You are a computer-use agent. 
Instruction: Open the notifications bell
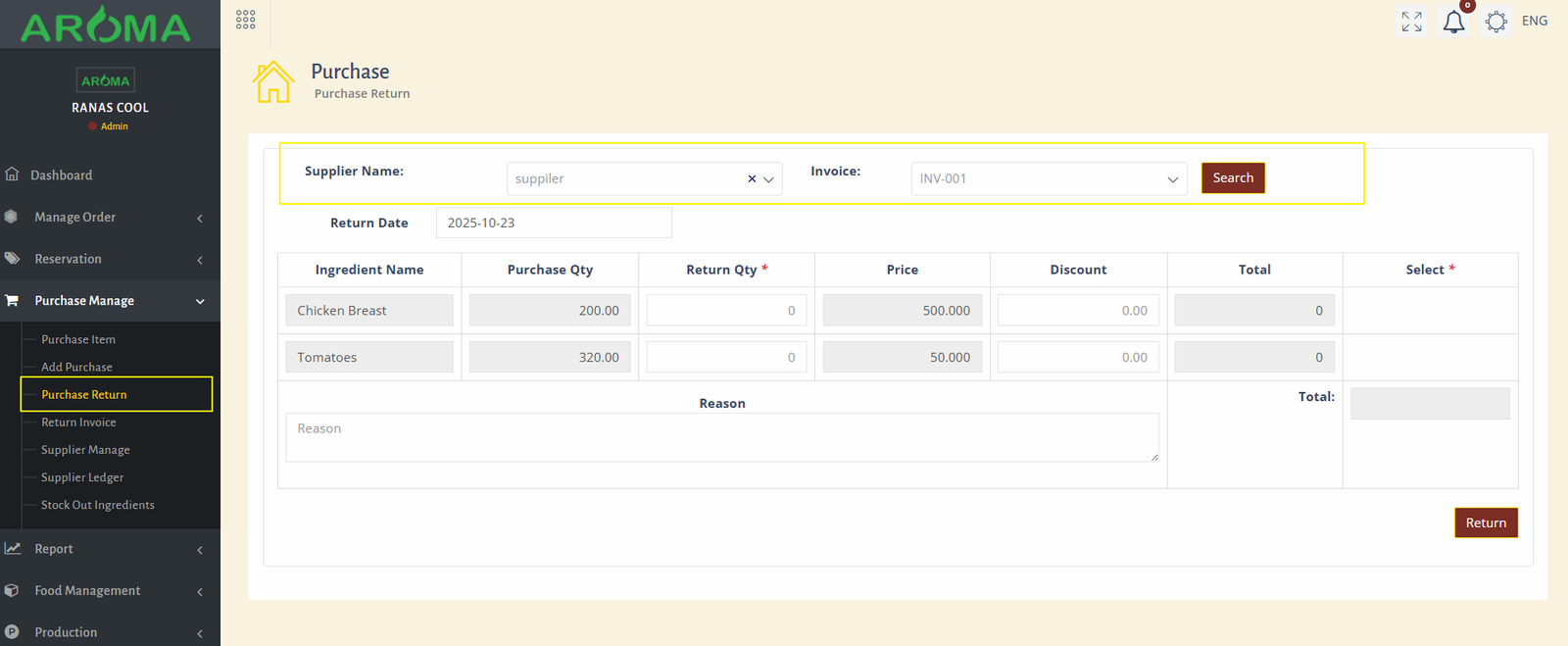[1453, 22]
